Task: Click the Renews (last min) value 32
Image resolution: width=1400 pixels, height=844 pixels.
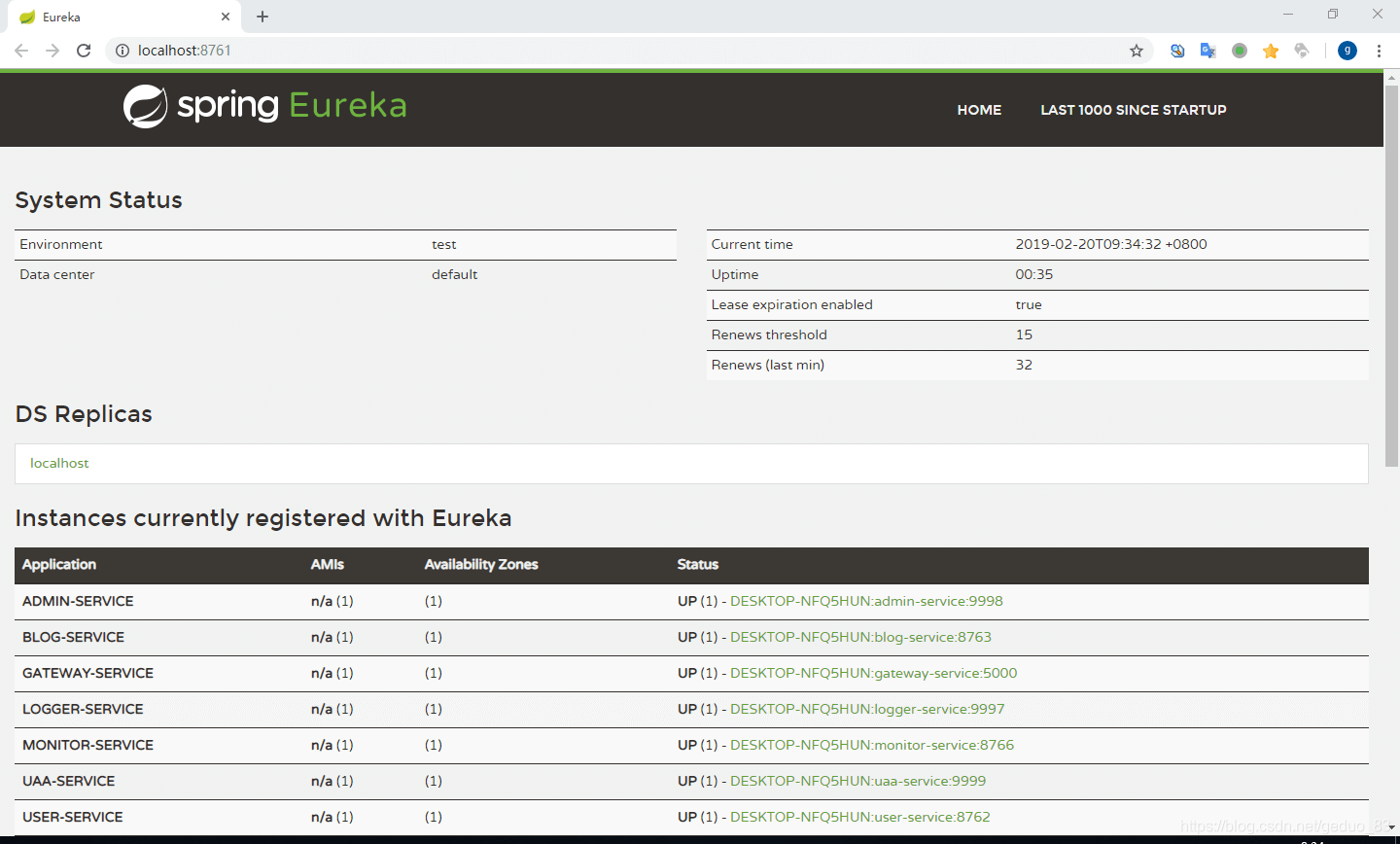Action: point(1024,365)
